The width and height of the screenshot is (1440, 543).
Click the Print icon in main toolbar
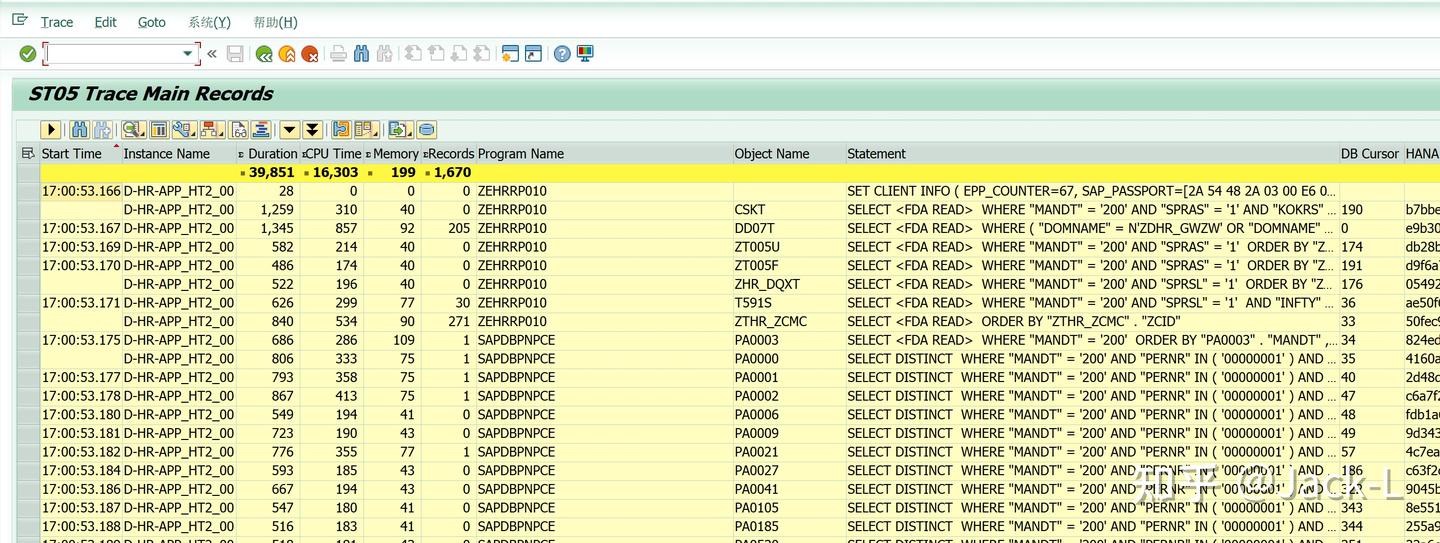(x=338, y=54)
